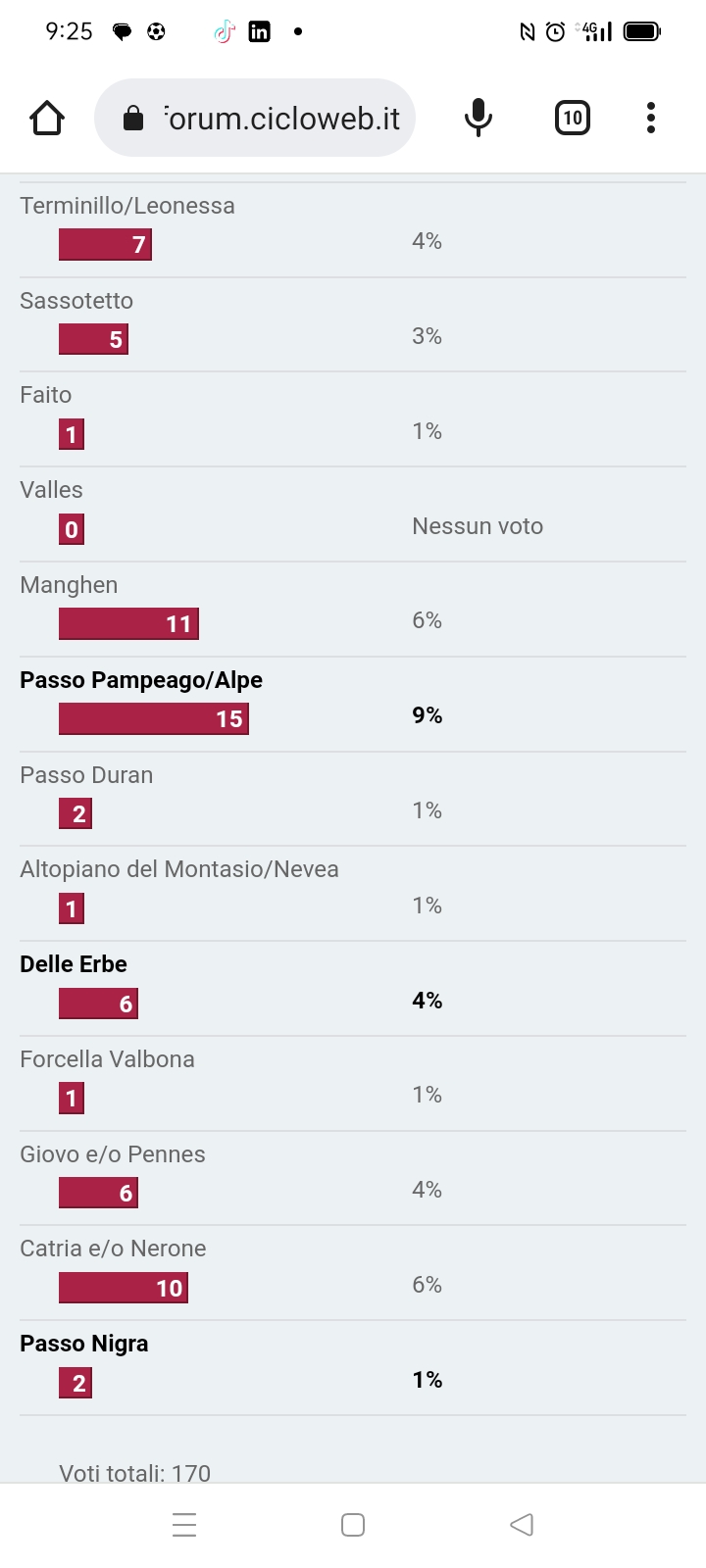Tap the Valles zero-vote box
This screenshot has height=1568, width=706.
(72, 530)
